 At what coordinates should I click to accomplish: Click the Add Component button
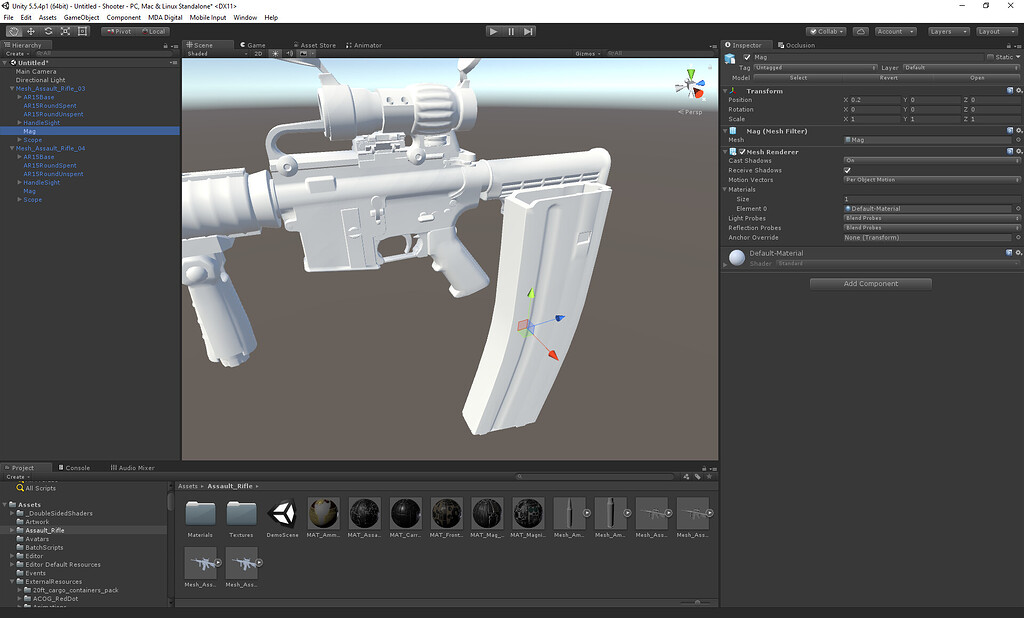869,284
